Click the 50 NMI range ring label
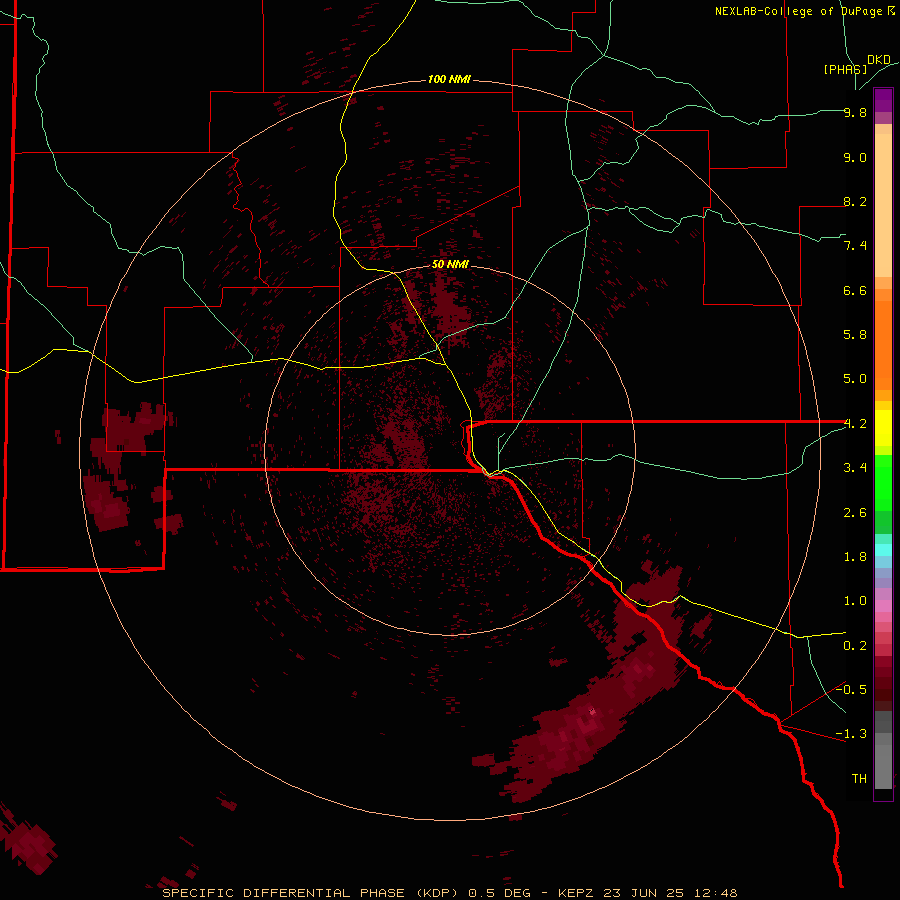 450,264
